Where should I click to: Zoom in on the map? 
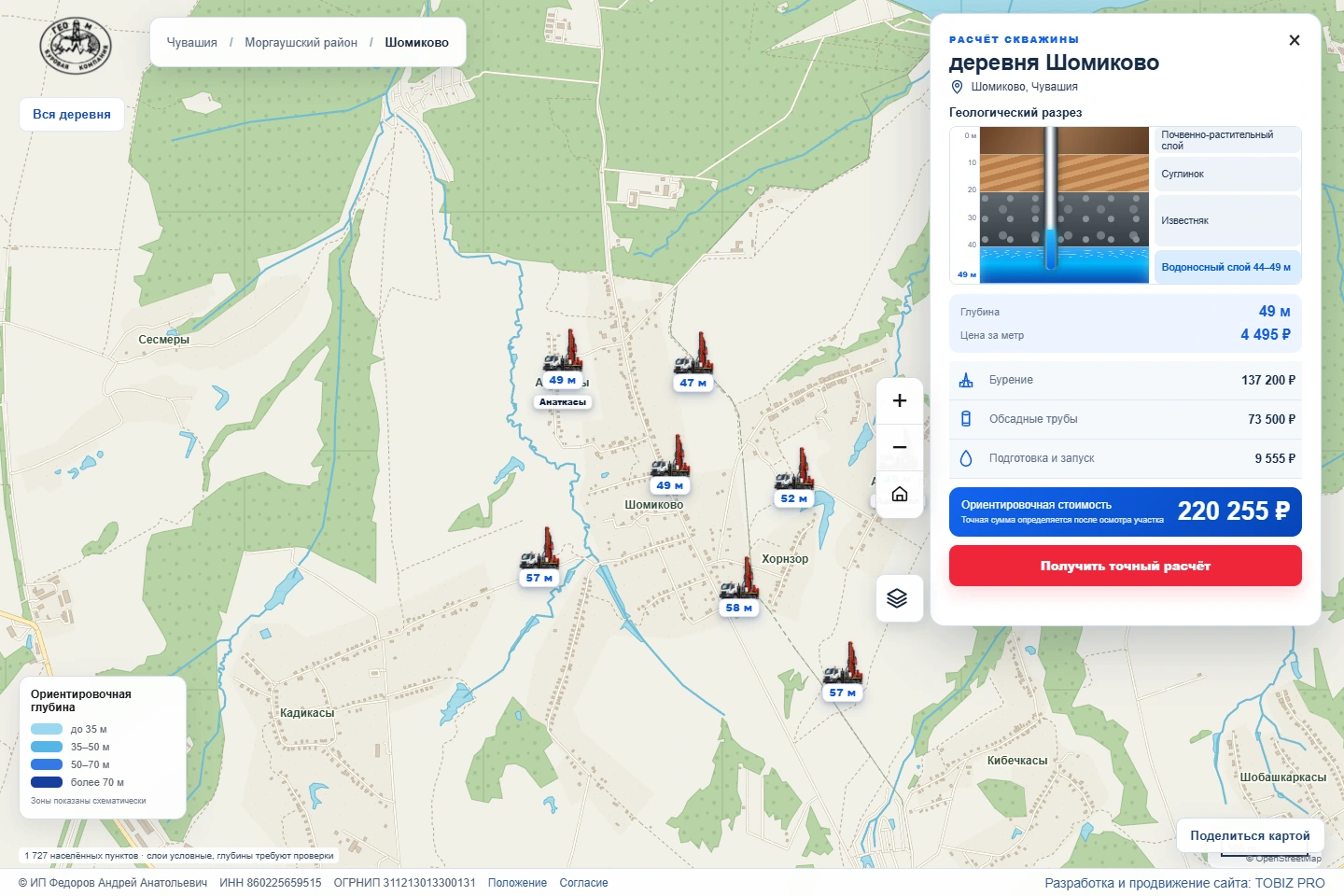coord(900,400)
